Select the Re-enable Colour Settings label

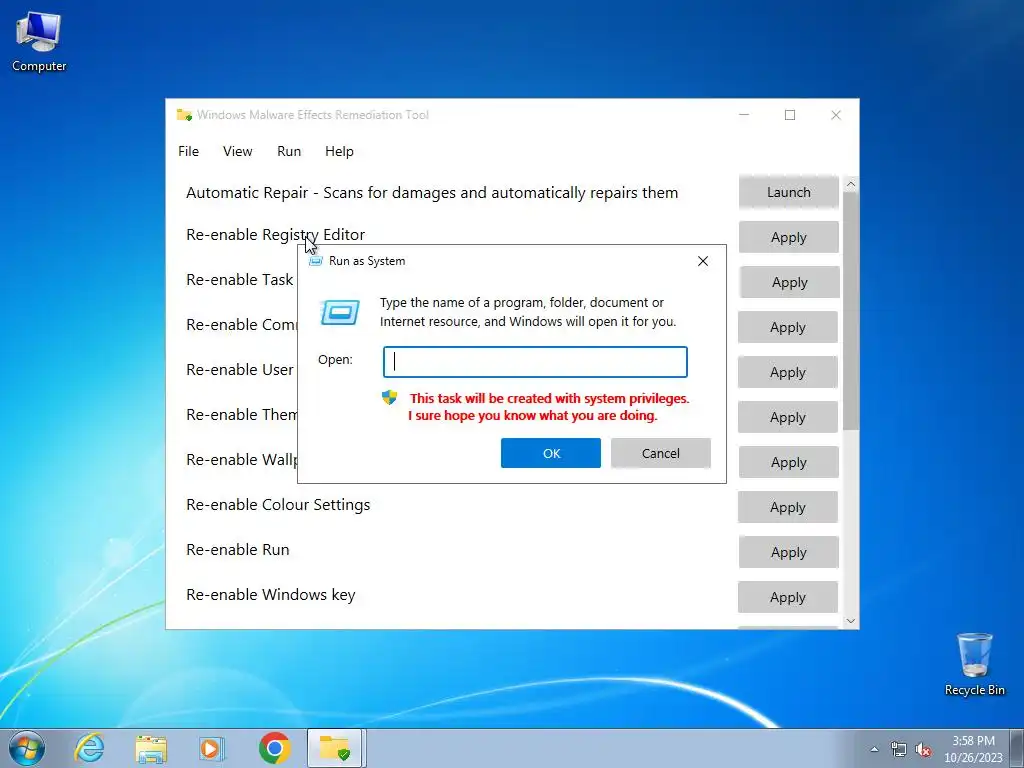[278, 505]
